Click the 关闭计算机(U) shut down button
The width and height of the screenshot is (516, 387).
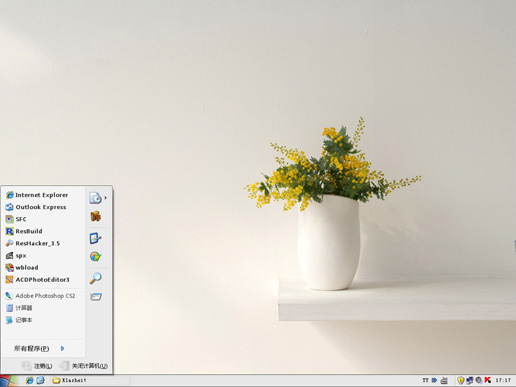tap(84, 366)
